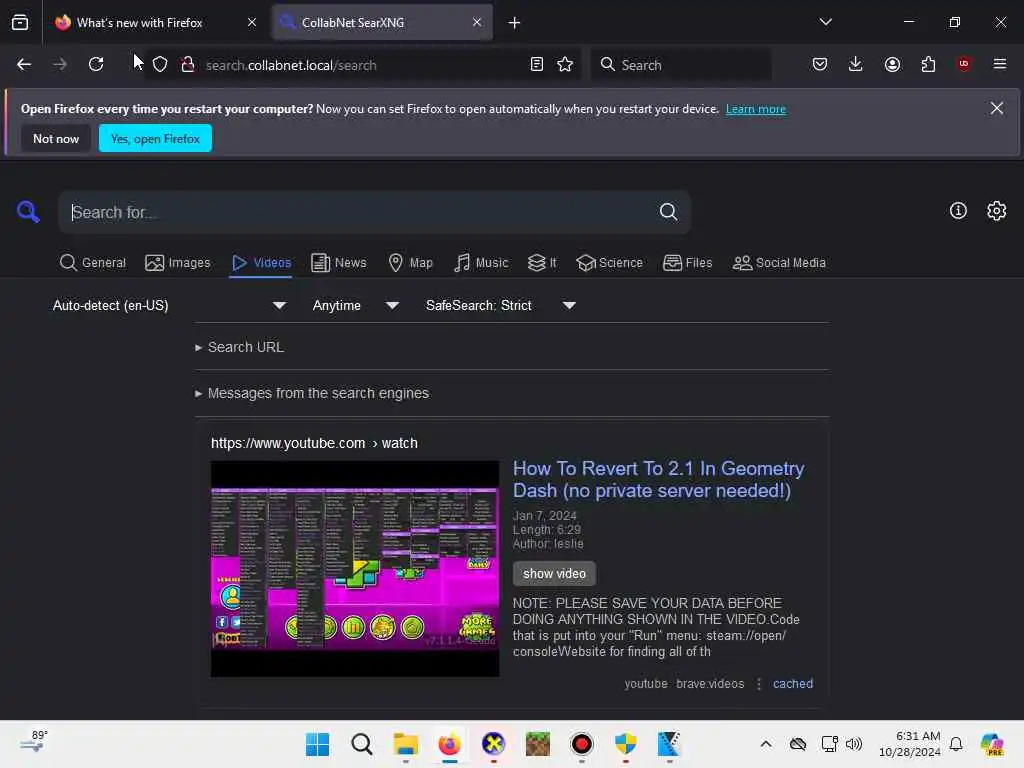Screen dimensions: 1024x768
Task: Open Windows Security shield taskbar icon
Action: pos(626,744)
